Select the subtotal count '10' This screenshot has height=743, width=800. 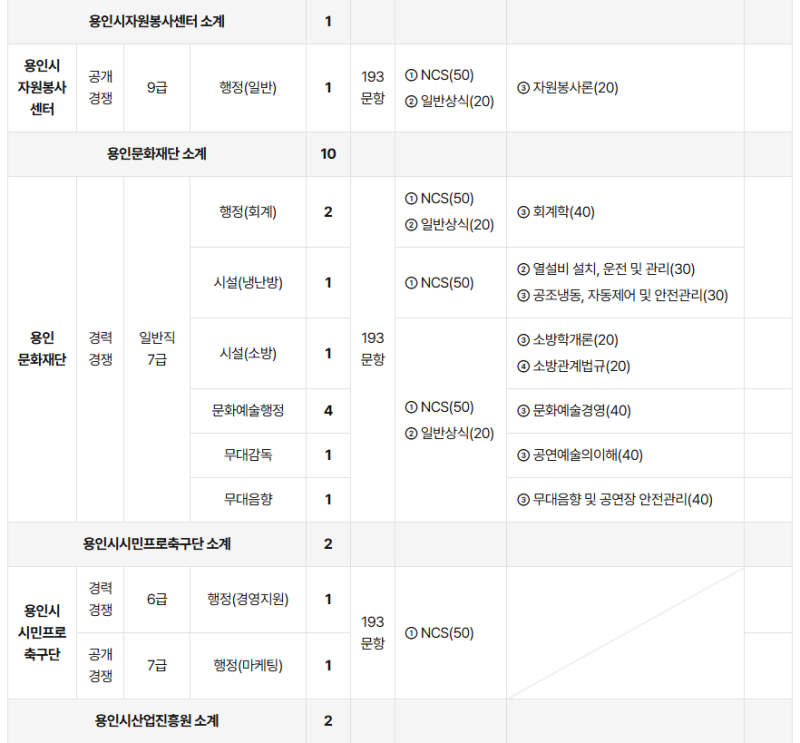328,154
